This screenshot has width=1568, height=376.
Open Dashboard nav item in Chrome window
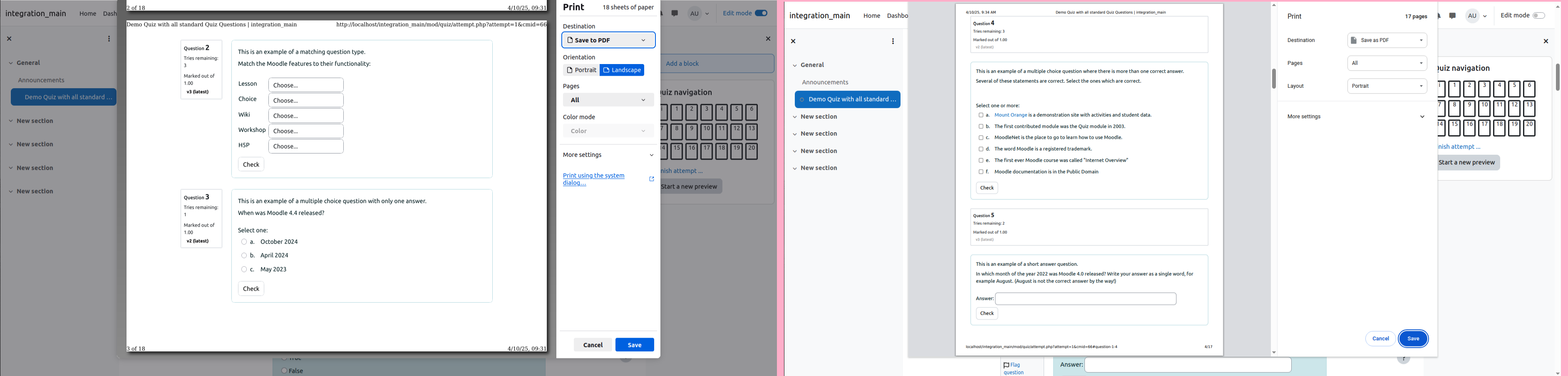coord(897,16)
